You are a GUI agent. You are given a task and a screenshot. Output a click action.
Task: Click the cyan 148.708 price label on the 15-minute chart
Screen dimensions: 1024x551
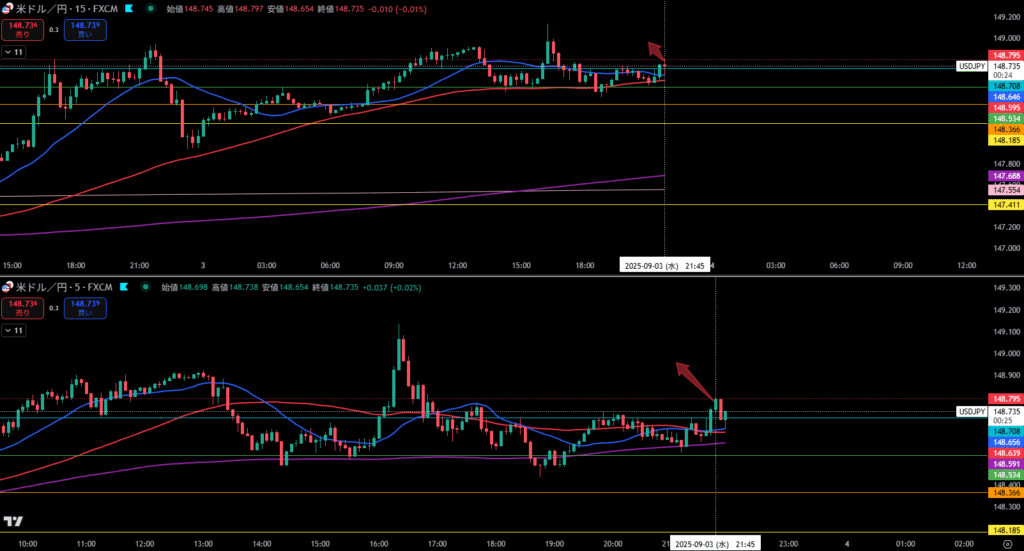pos(1006,86)
